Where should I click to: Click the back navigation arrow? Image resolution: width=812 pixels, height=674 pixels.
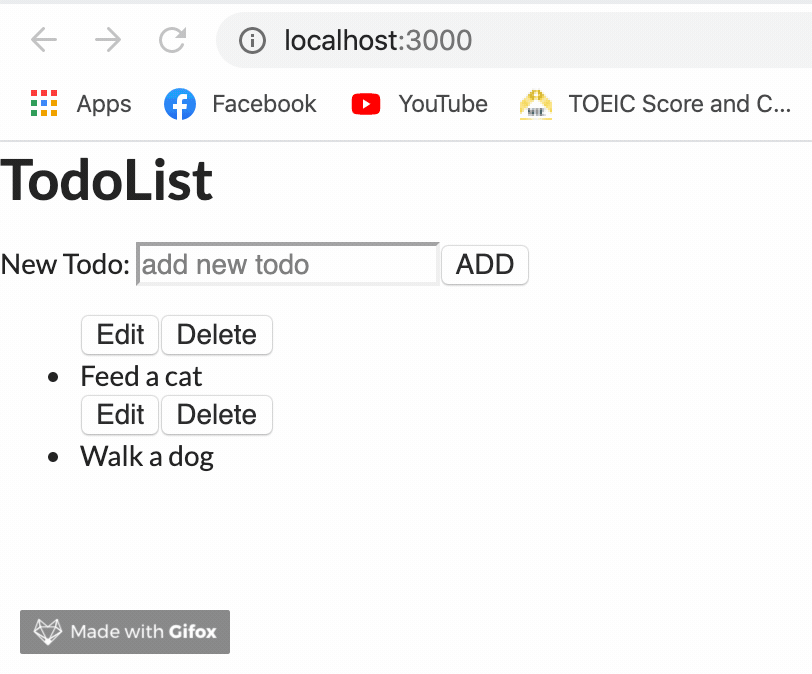pos(43,40)
